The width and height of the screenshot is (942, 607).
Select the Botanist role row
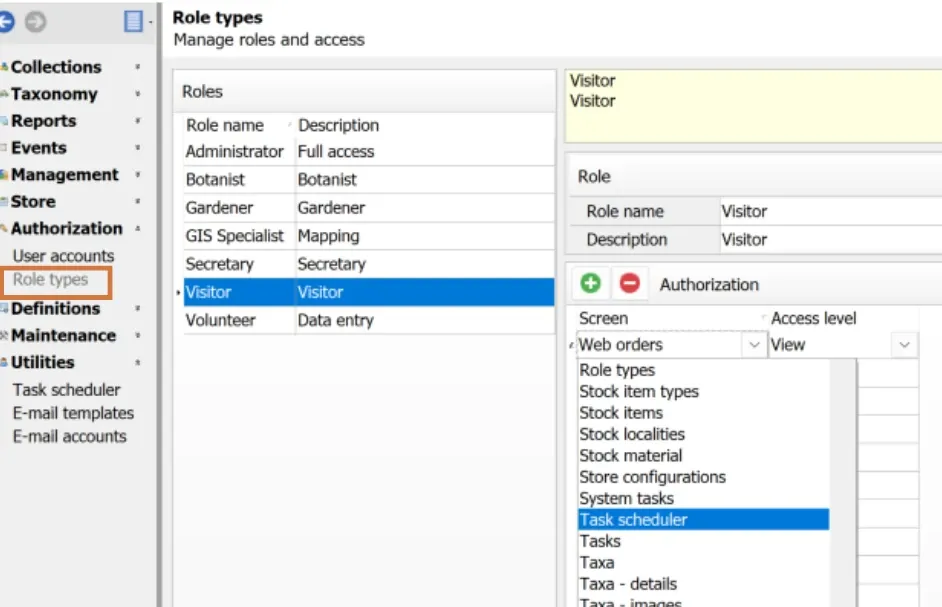pos(369,180)
